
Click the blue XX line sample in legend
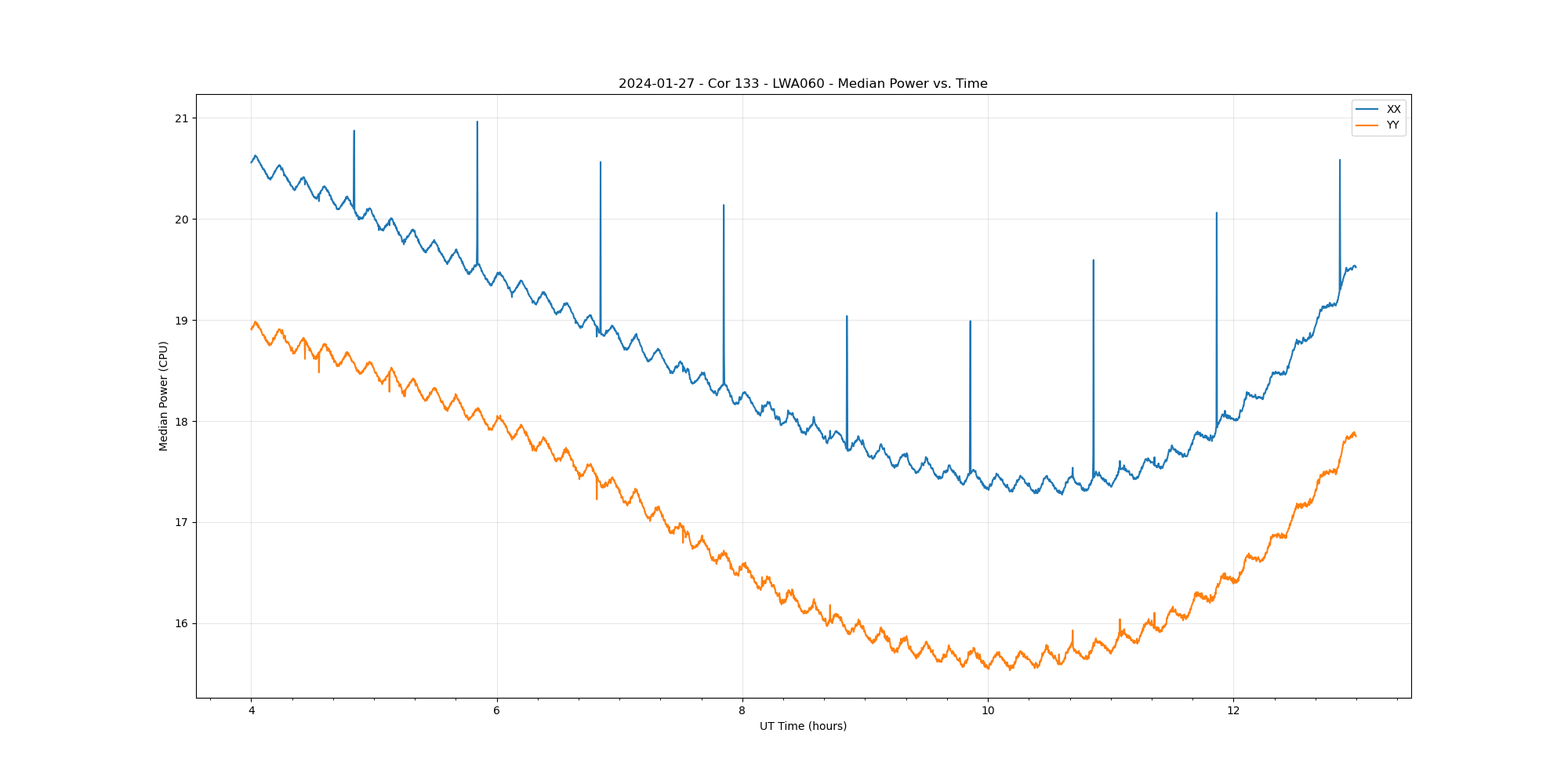point(1367,110)
